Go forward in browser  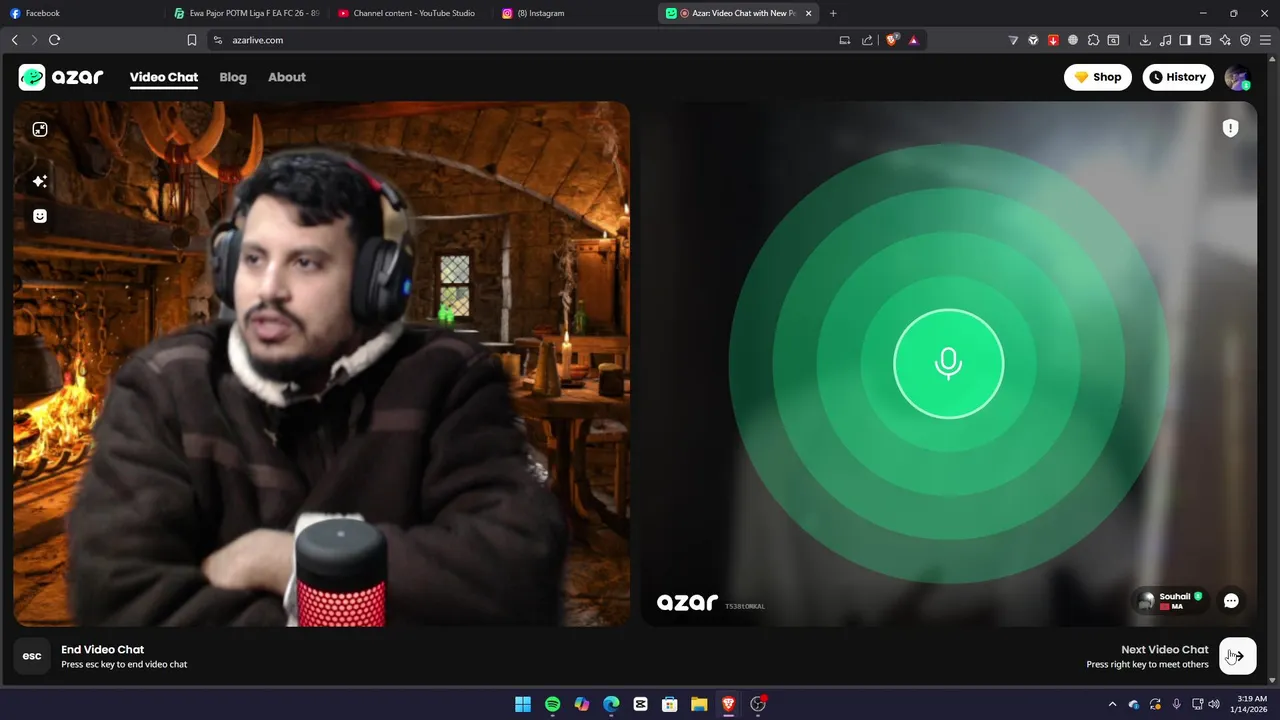[x=34, y=40]
